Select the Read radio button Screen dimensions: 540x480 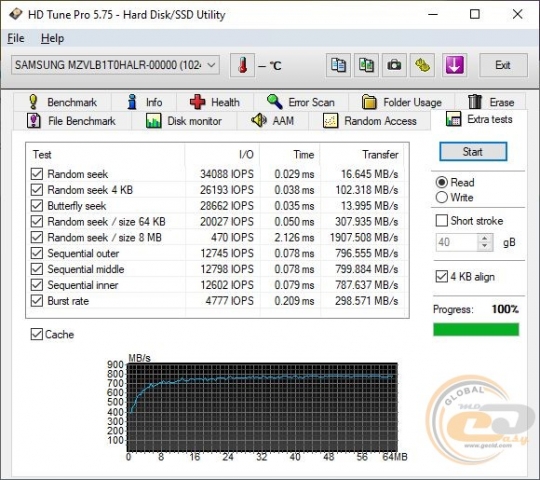[x=442, y=182]
